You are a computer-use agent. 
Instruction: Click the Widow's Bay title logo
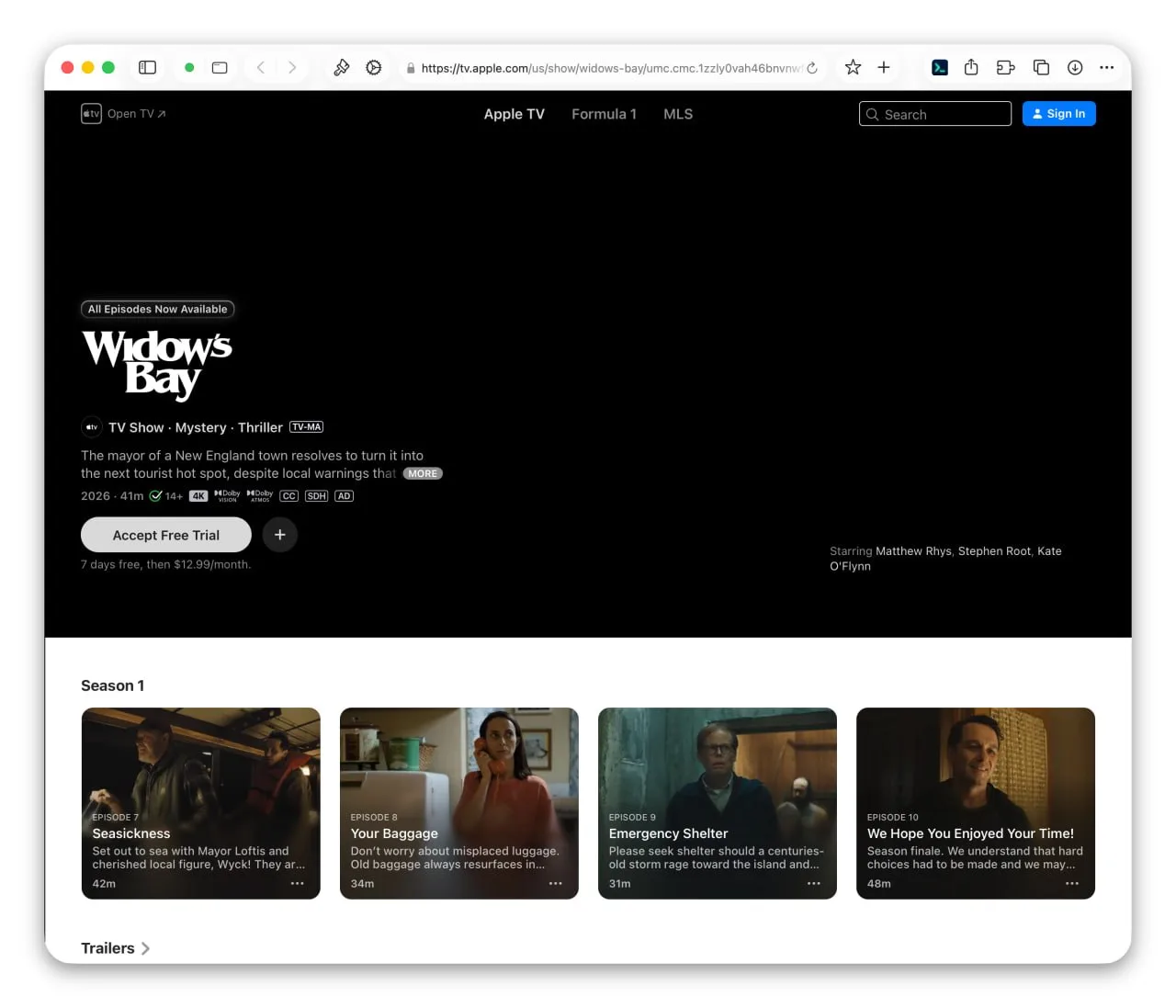[x=157, y=365]
